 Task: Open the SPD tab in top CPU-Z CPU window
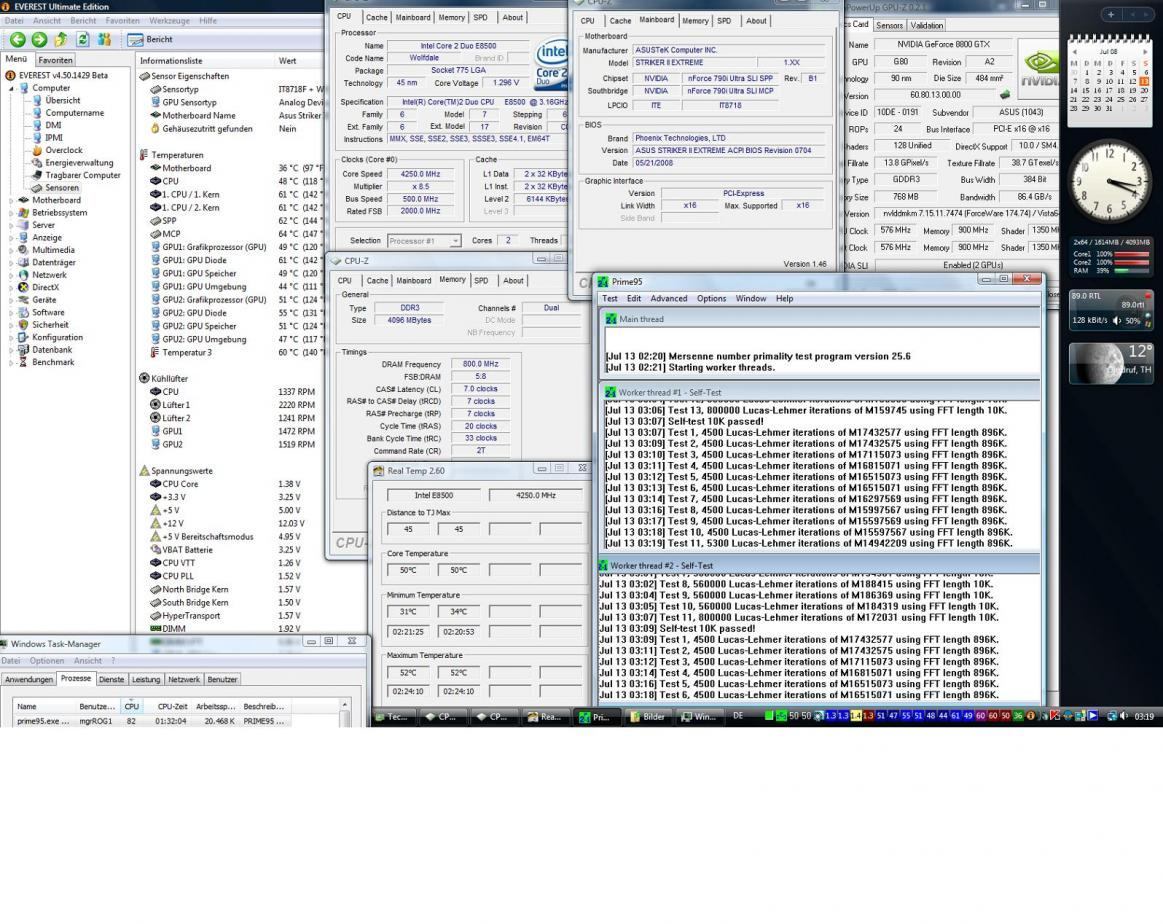point(481,17)
